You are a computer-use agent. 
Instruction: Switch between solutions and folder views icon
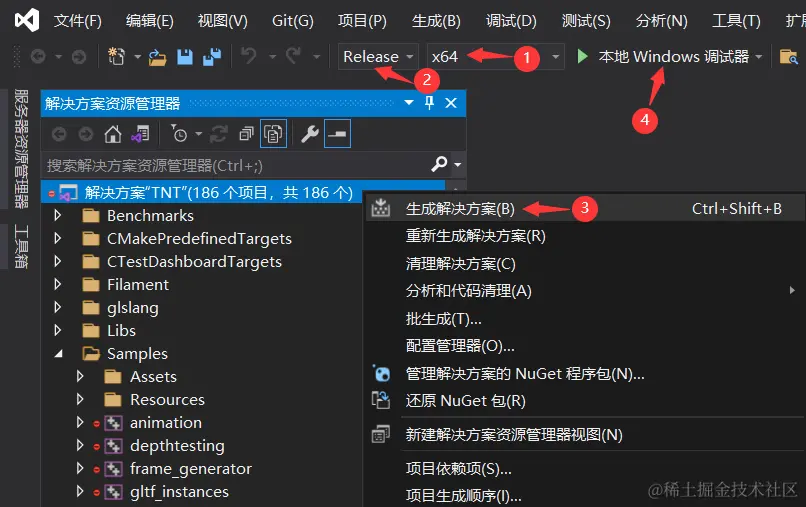140,134
